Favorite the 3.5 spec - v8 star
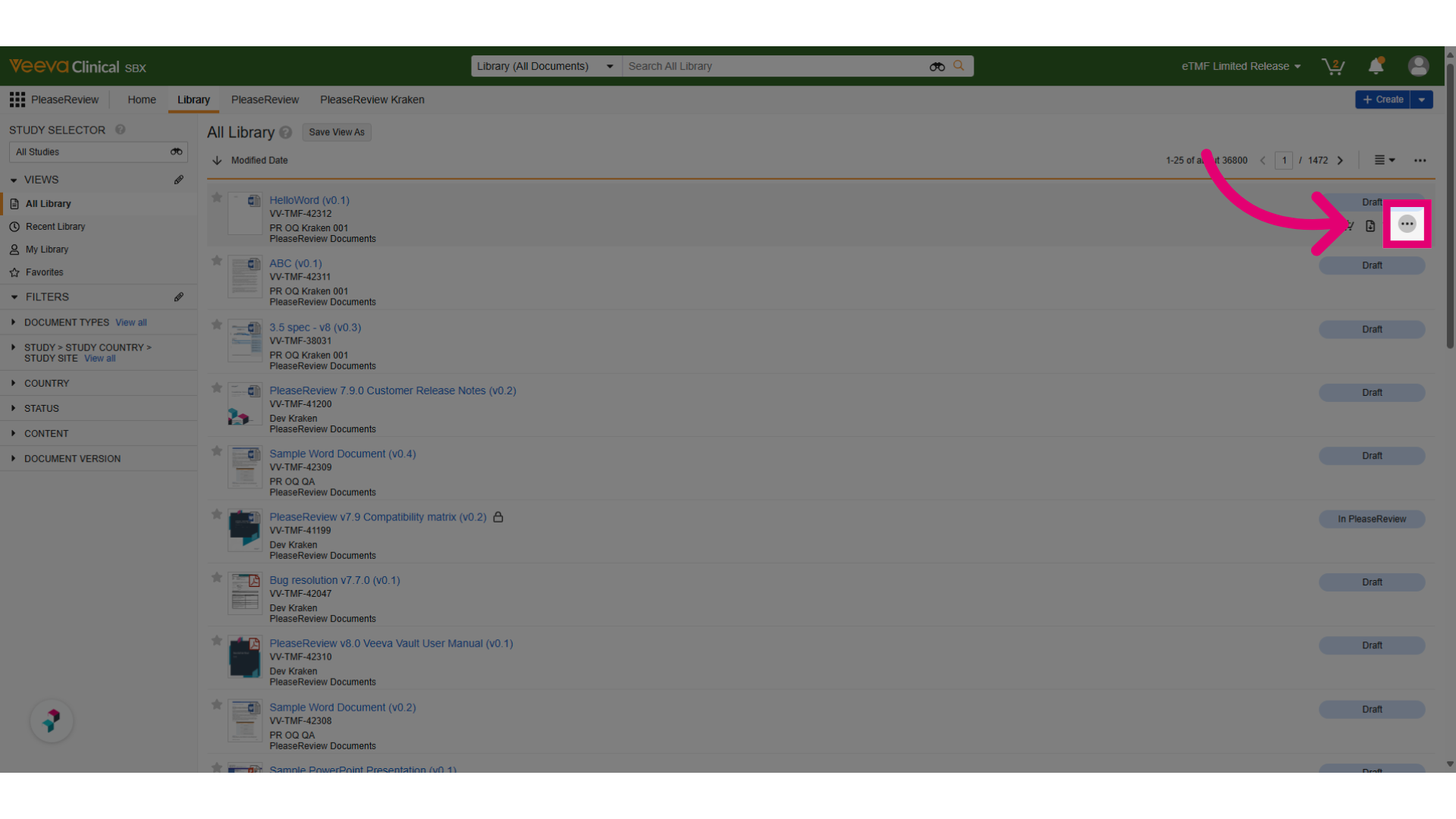The image size is (1456, 819). tap(217, 325)
